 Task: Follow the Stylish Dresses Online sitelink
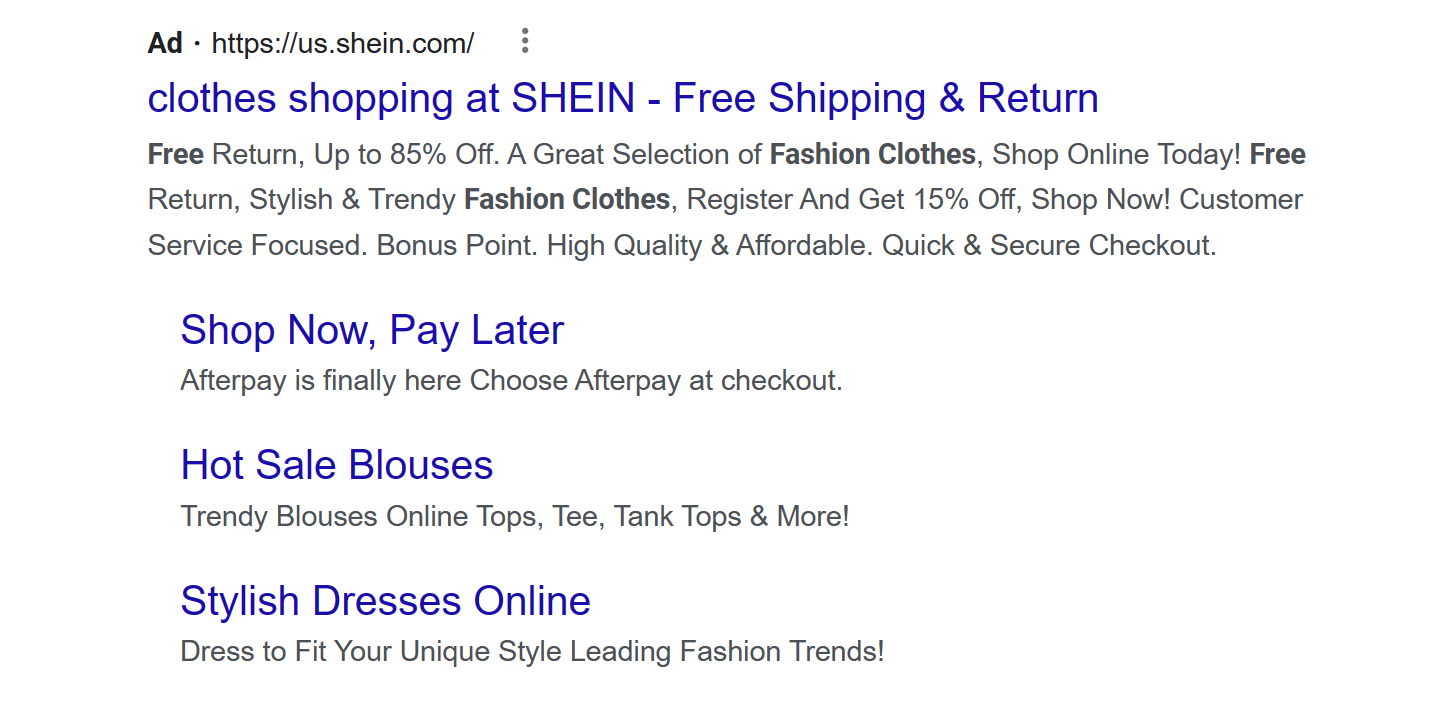[x=385, y=601]
